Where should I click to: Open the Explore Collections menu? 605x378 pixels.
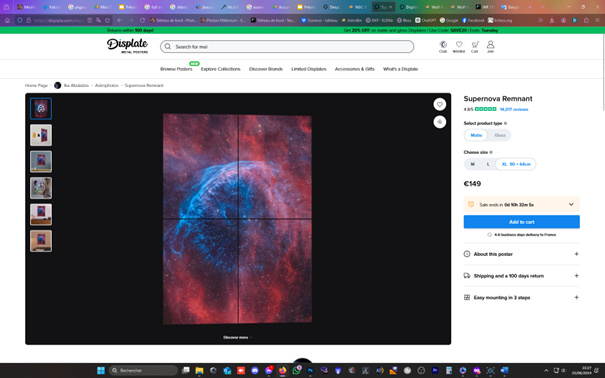tap(220, 69)
